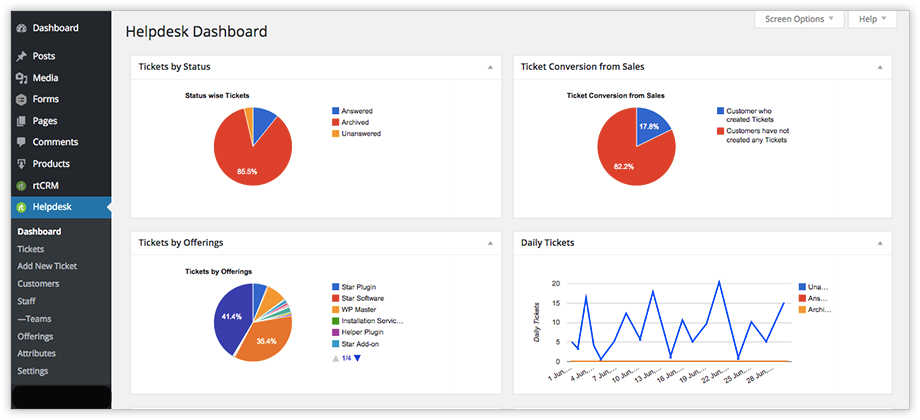Viewport: 920px width, 420px height.
Task: Click the Posts pushpin icon
Action: (x=22, y=57)
